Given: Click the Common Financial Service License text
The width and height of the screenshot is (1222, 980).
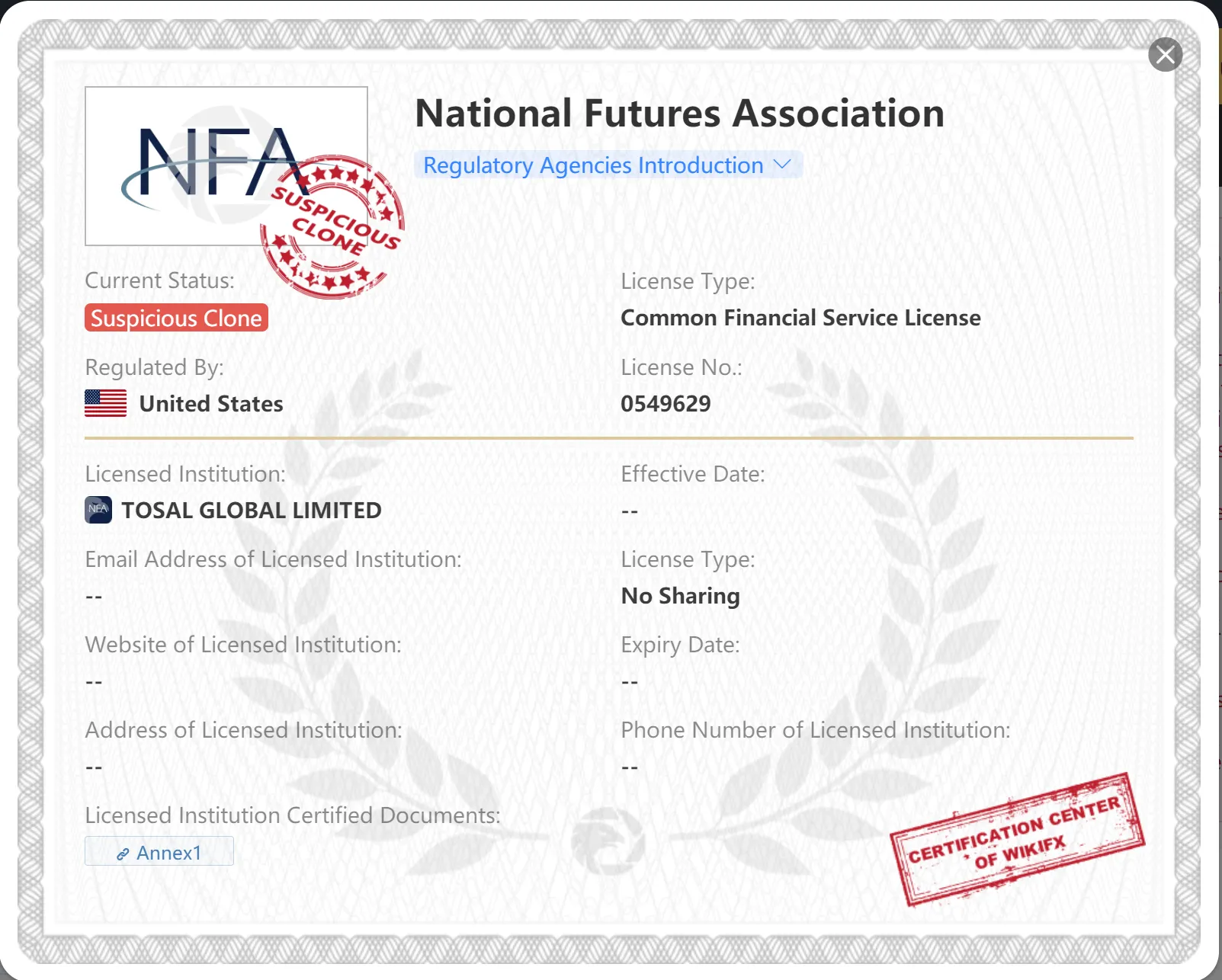Looking at the screenshot, I should coord(800,318).
